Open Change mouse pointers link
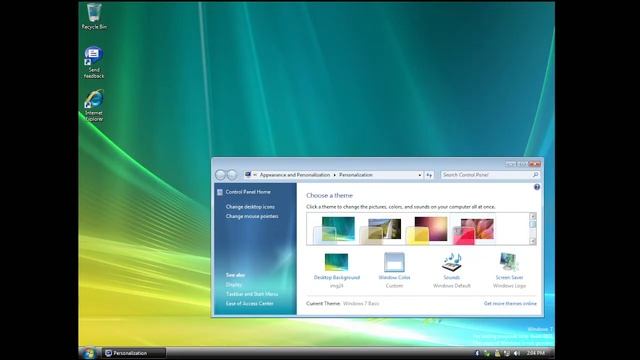The width and height of the screenshot is (640, 360). [252, 216]
